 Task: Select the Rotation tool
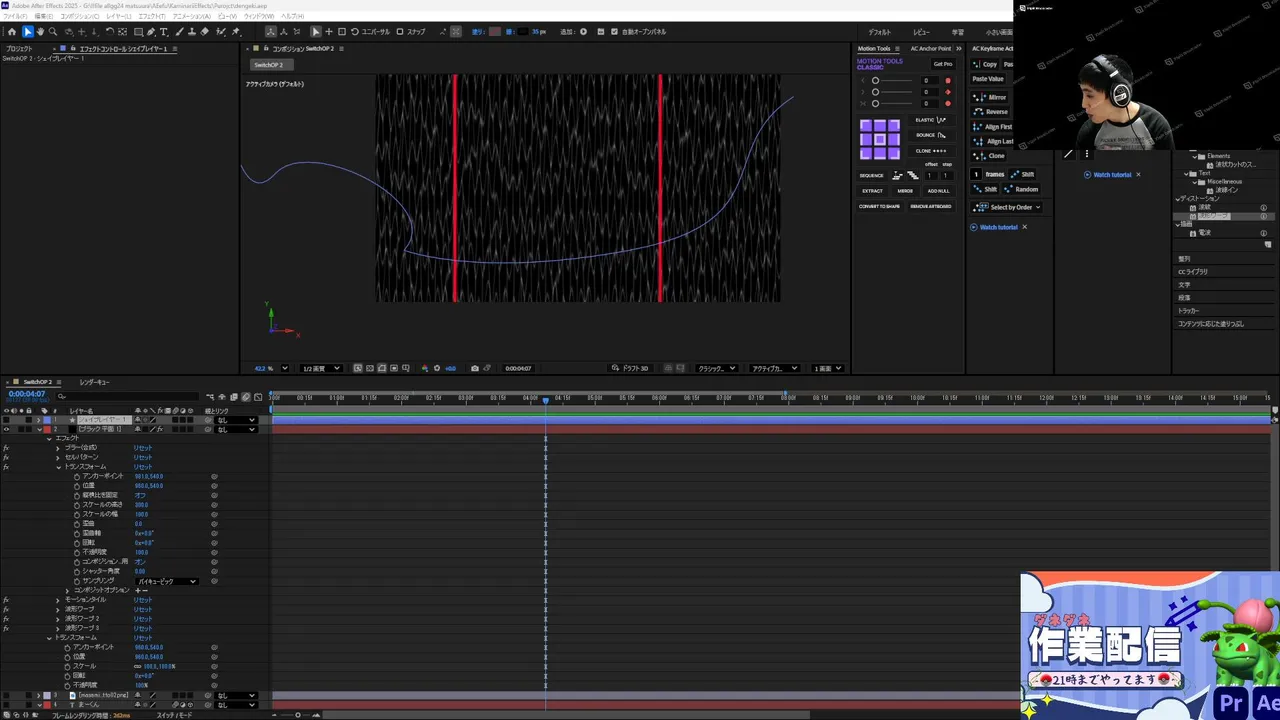pyautogui.click(x=109, y=32)
